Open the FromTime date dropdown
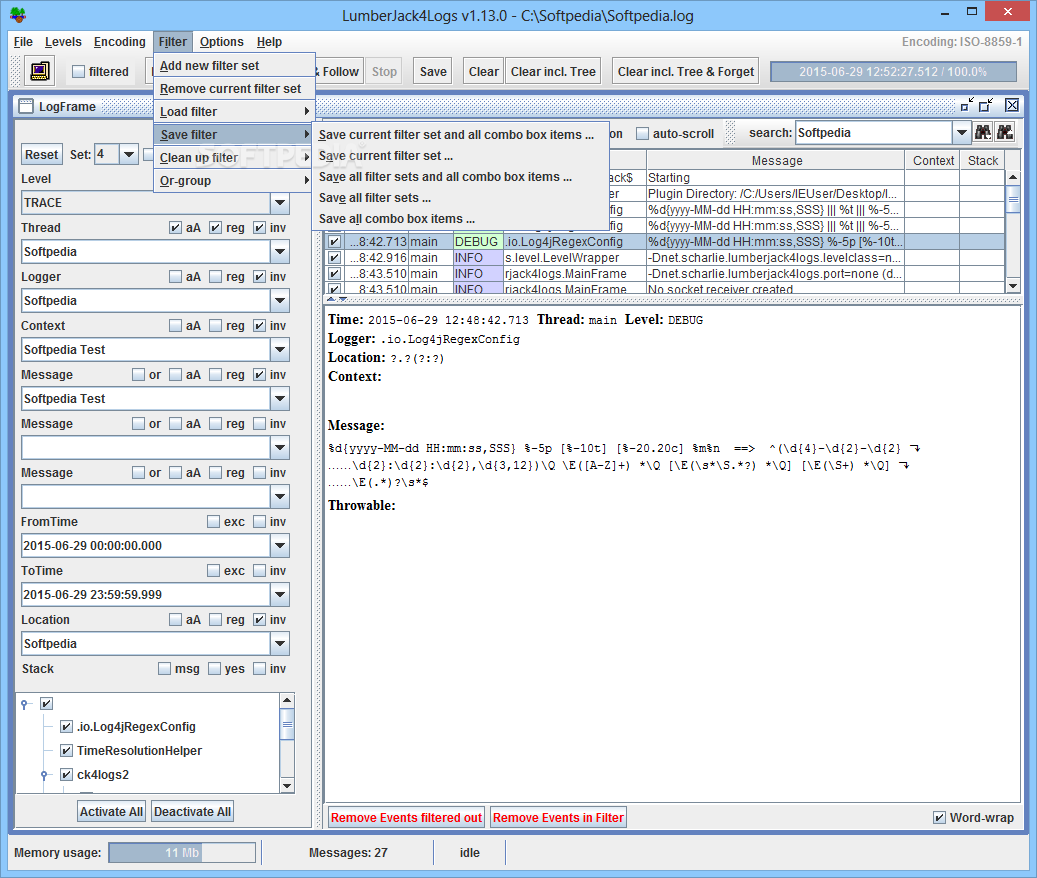 [x=280, y=545]
